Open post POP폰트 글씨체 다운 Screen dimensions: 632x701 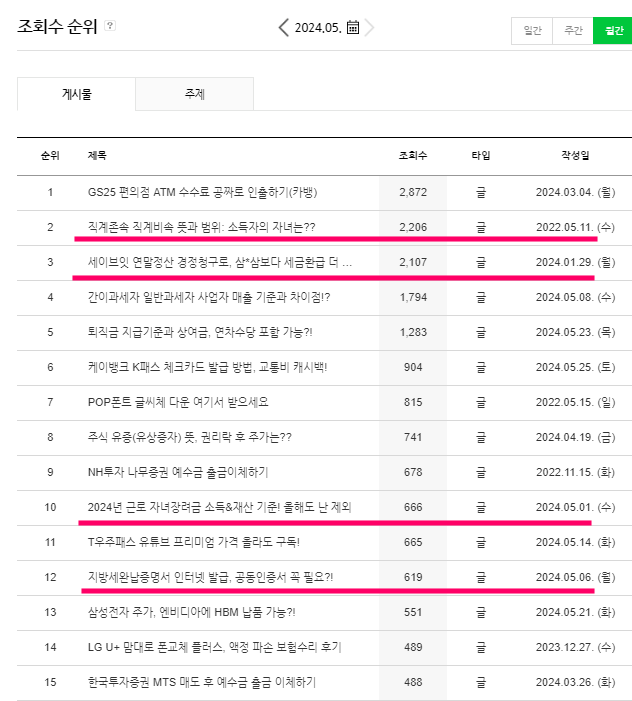pyautogui.click(x=178, y=402)
